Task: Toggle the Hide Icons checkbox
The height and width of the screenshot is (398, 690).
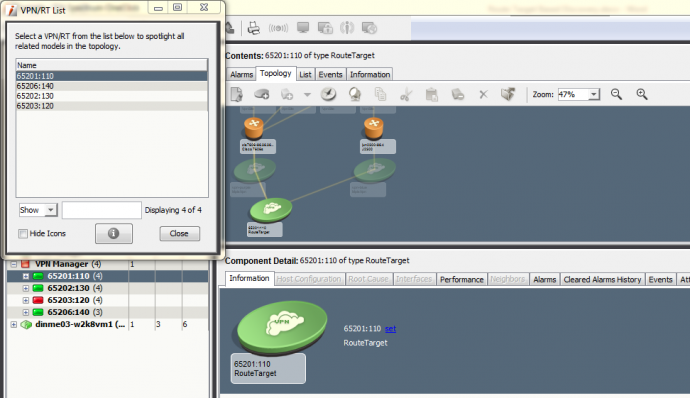Action: point(23,233)
